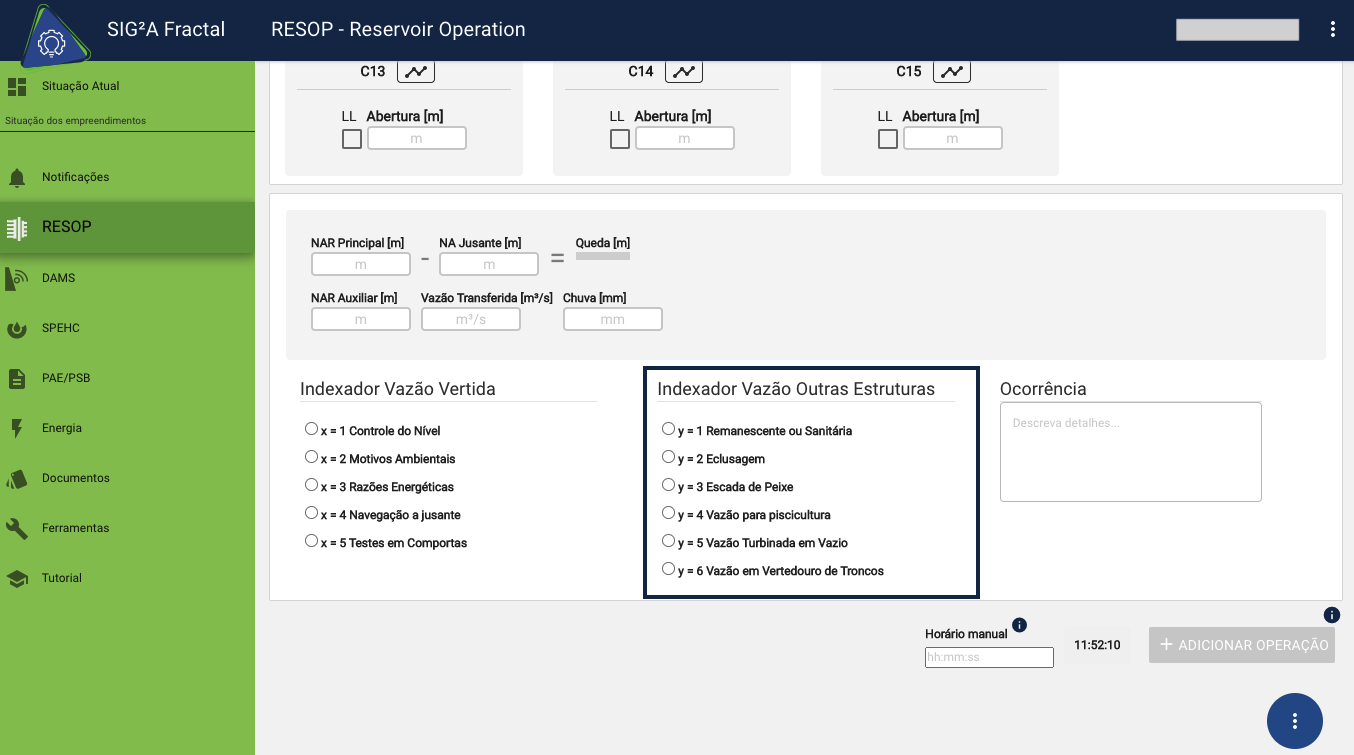Click the Ocorrência details text area
The height and width of the screenshot is (755, 1354).
1130,452
